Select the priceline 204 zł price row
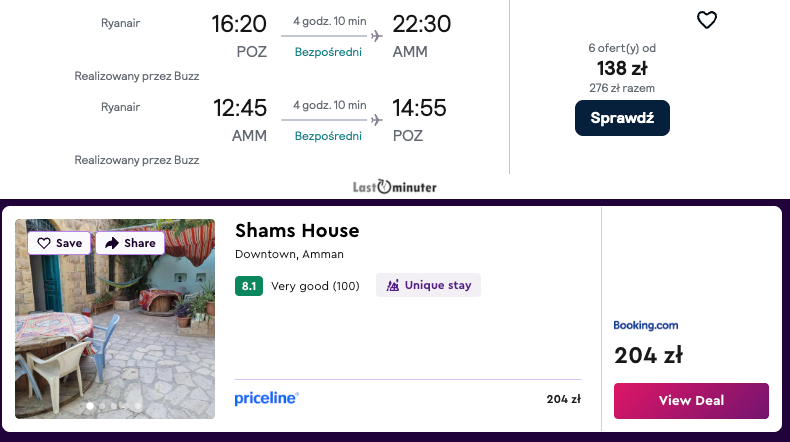Viewport: 790px width, 442px height. click(x=407, y=399)
